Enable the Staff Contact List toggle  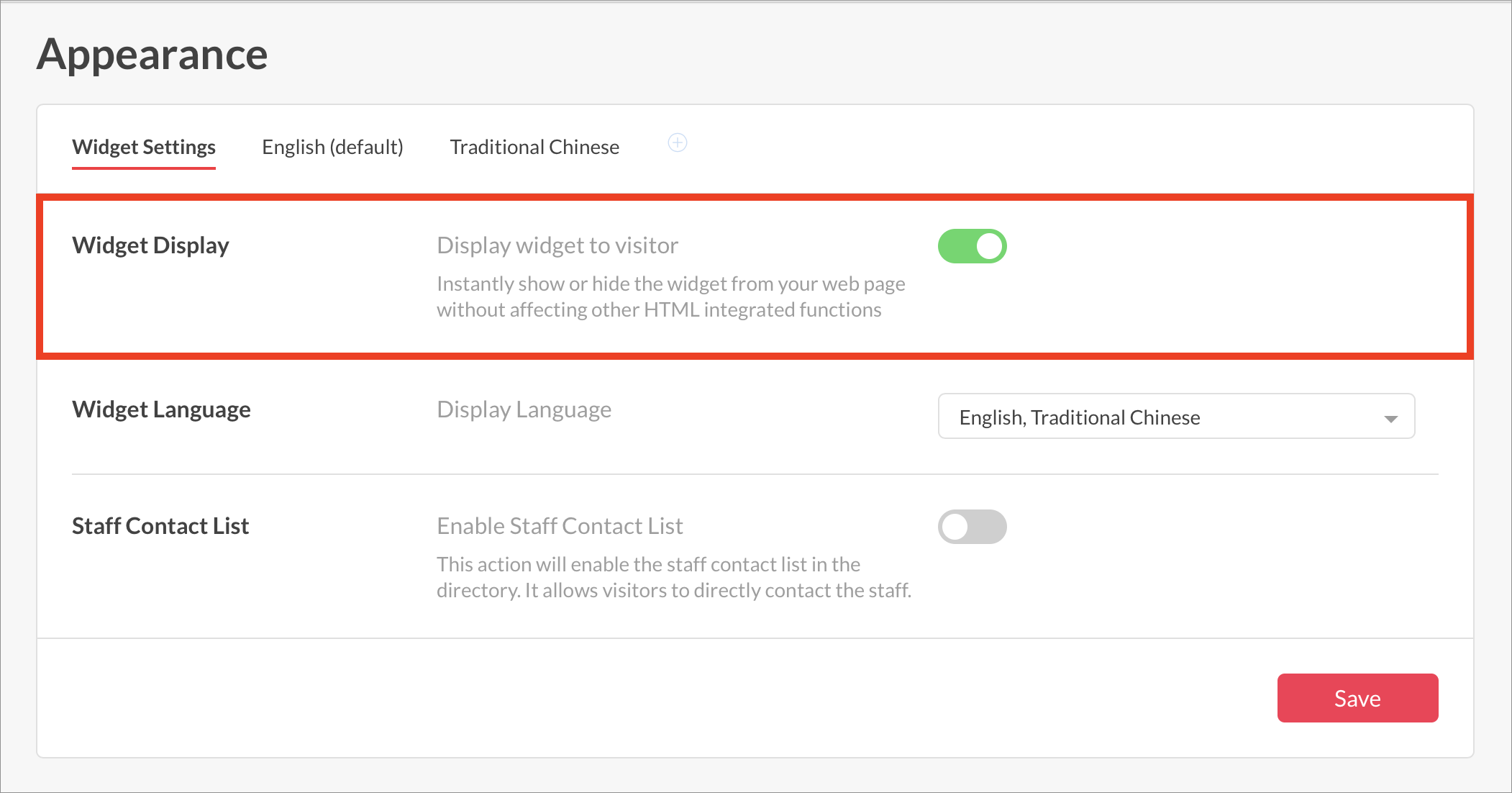pyautogui.click(x=971, y=527)
